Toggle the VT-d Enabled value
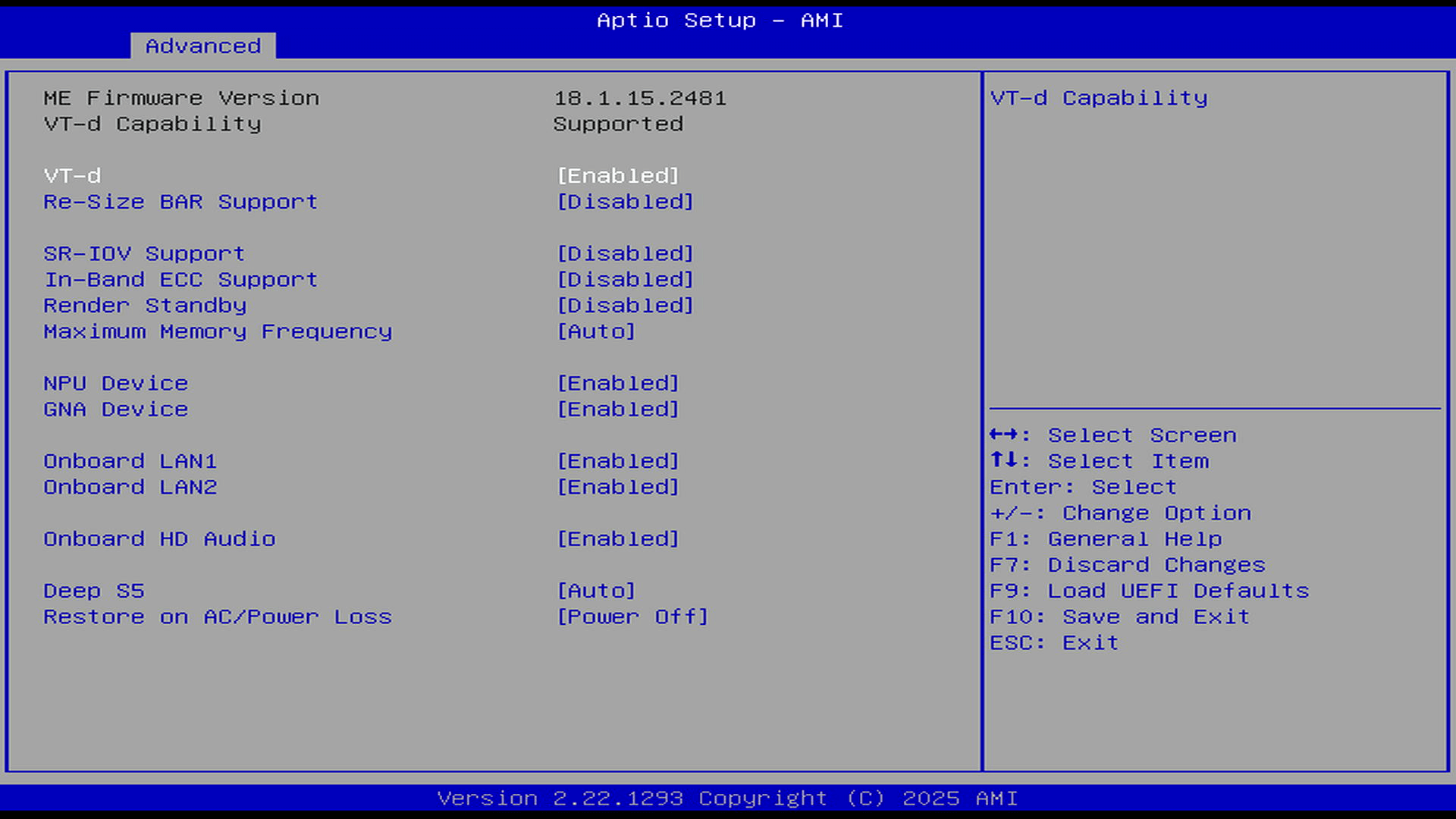Image resolution: width=1456 pixels, height=819 pixels. 617,176
